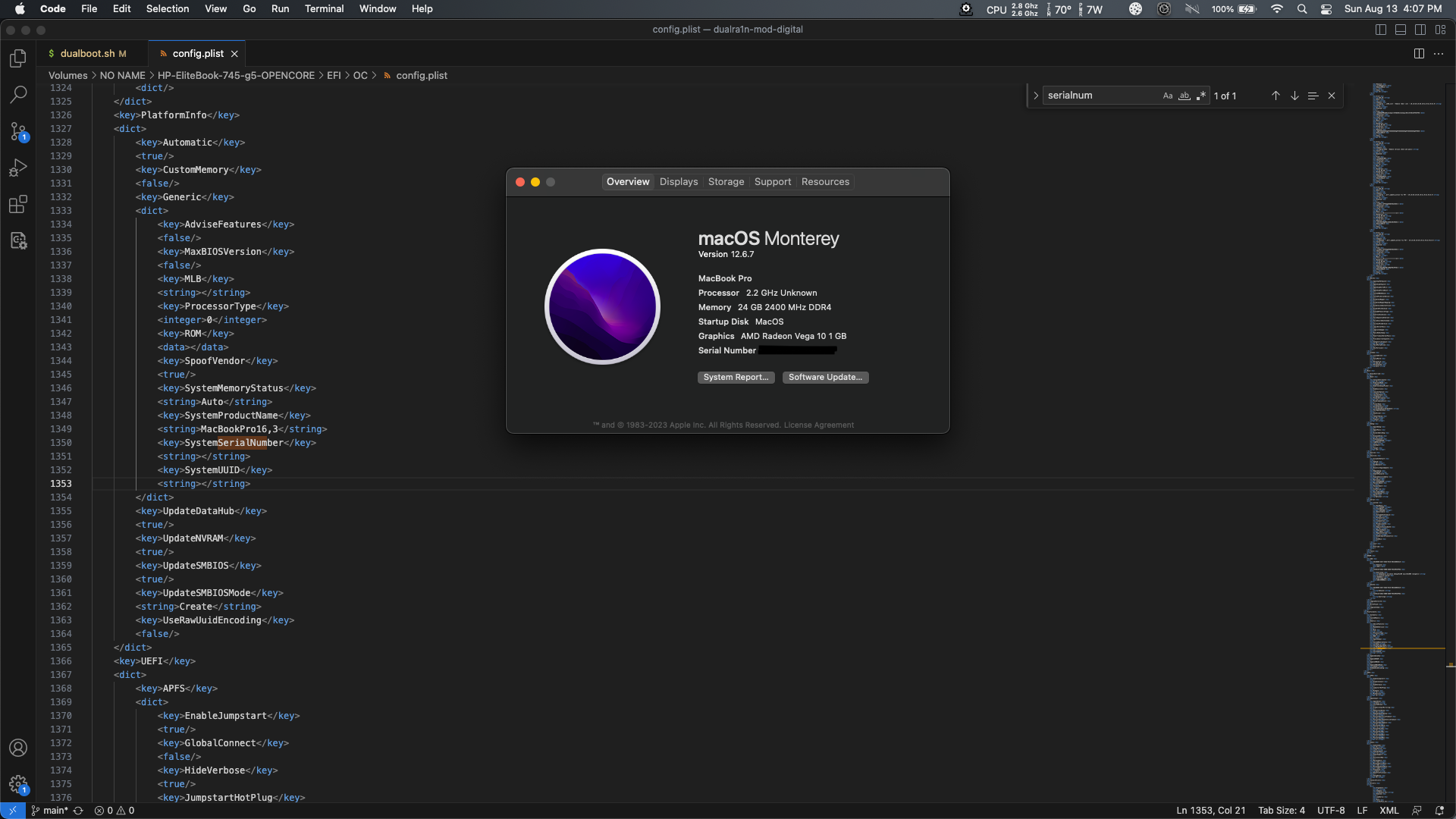Image resolution: width=1456 pixels, height=819 pixels.
Task: Toggle Use Regular Expression in find widget
Action: click(x=1201, y=96)
